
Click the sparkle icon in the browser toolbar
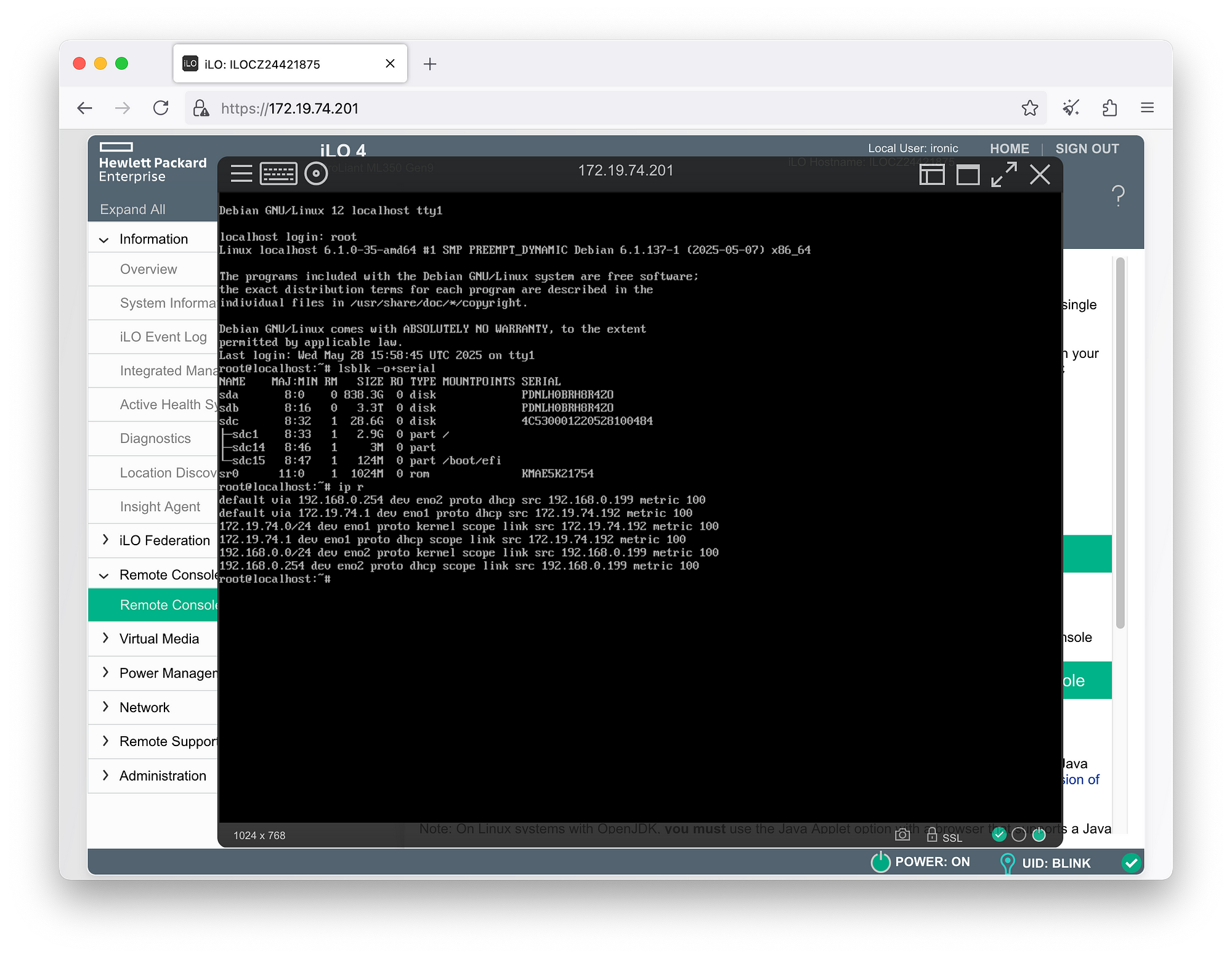(1071, 108)
